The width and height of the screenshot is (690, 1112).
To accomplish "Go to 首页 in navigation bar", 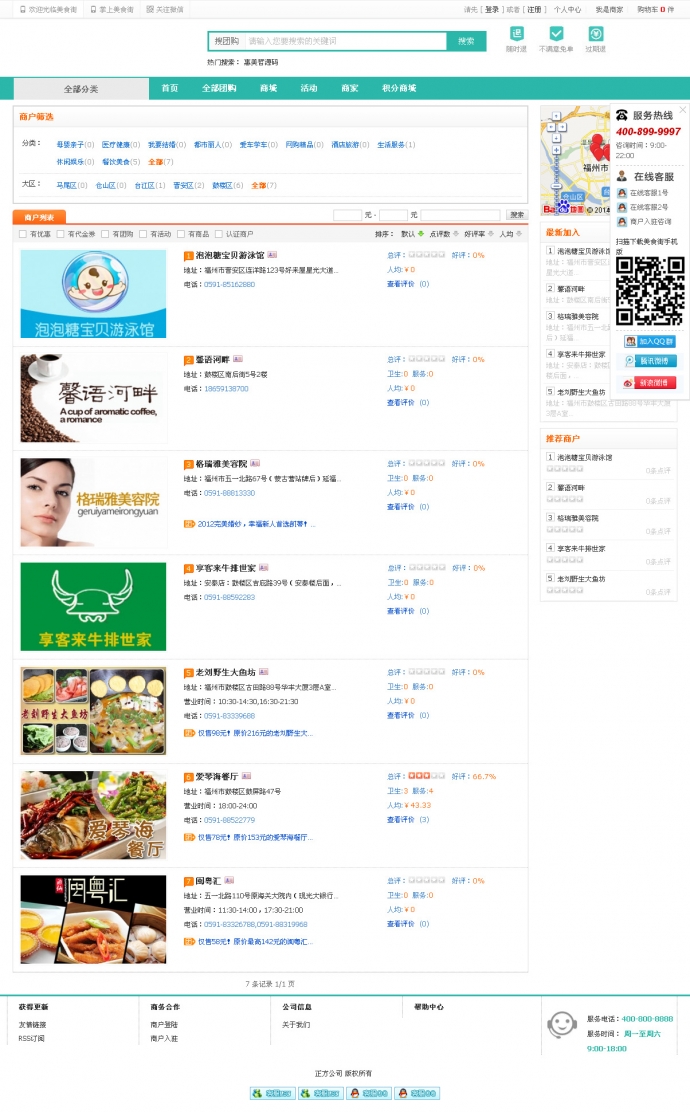I will pos(169,88).
